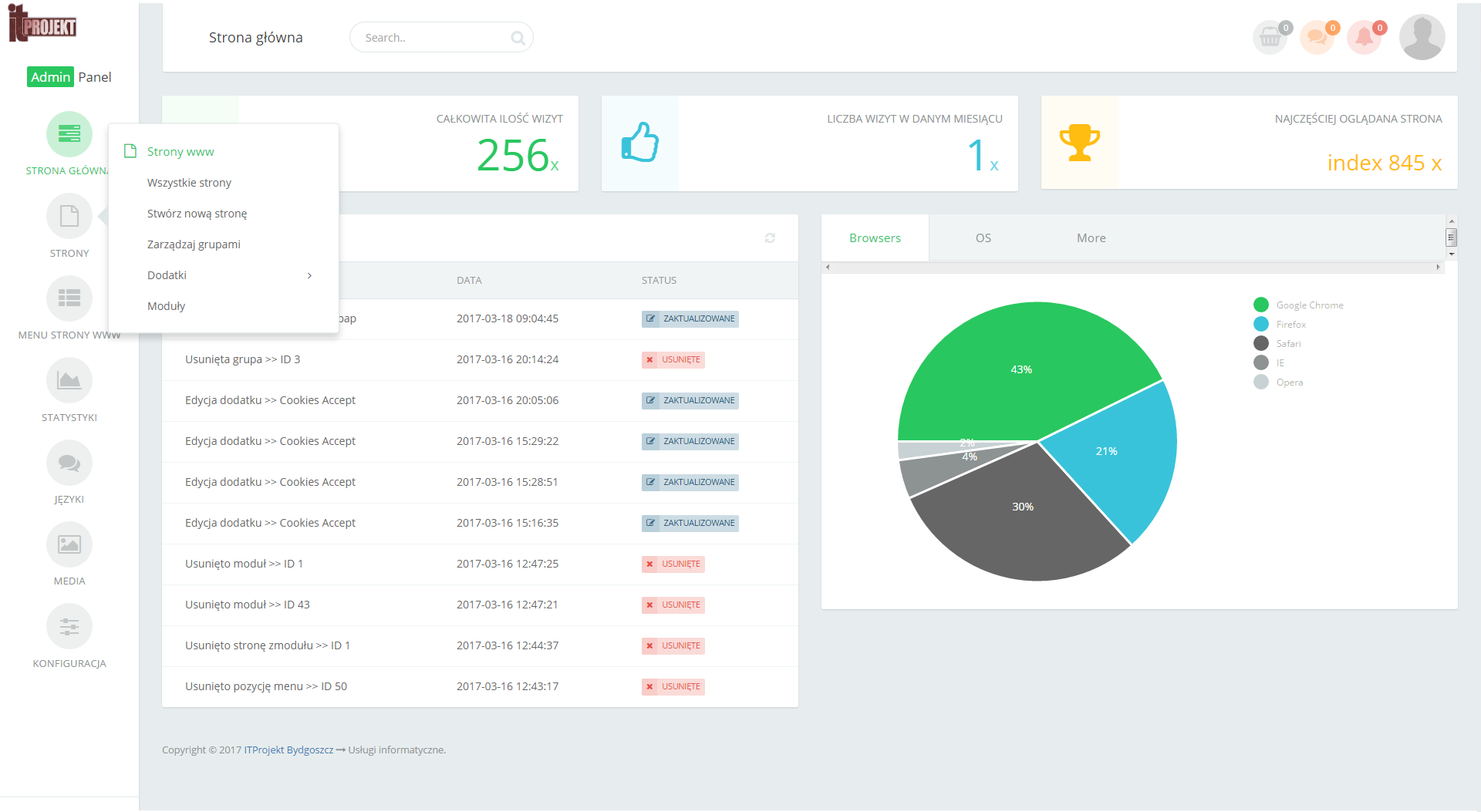Follow the ITProjekt Bydgoszcz footer link
Image resolution: width=1481 pixels, height=812 pixels.
[x=288, y=750]
